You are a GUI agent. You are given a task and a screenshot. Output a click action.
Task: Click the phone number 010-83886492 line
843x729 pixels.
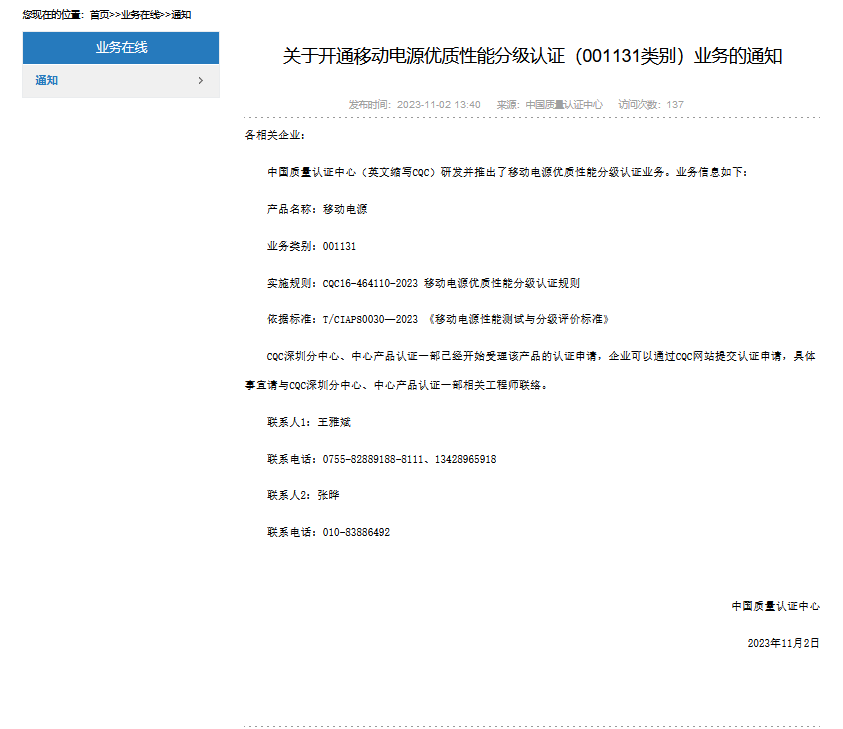pyautogui.click(x=328, y=532)
